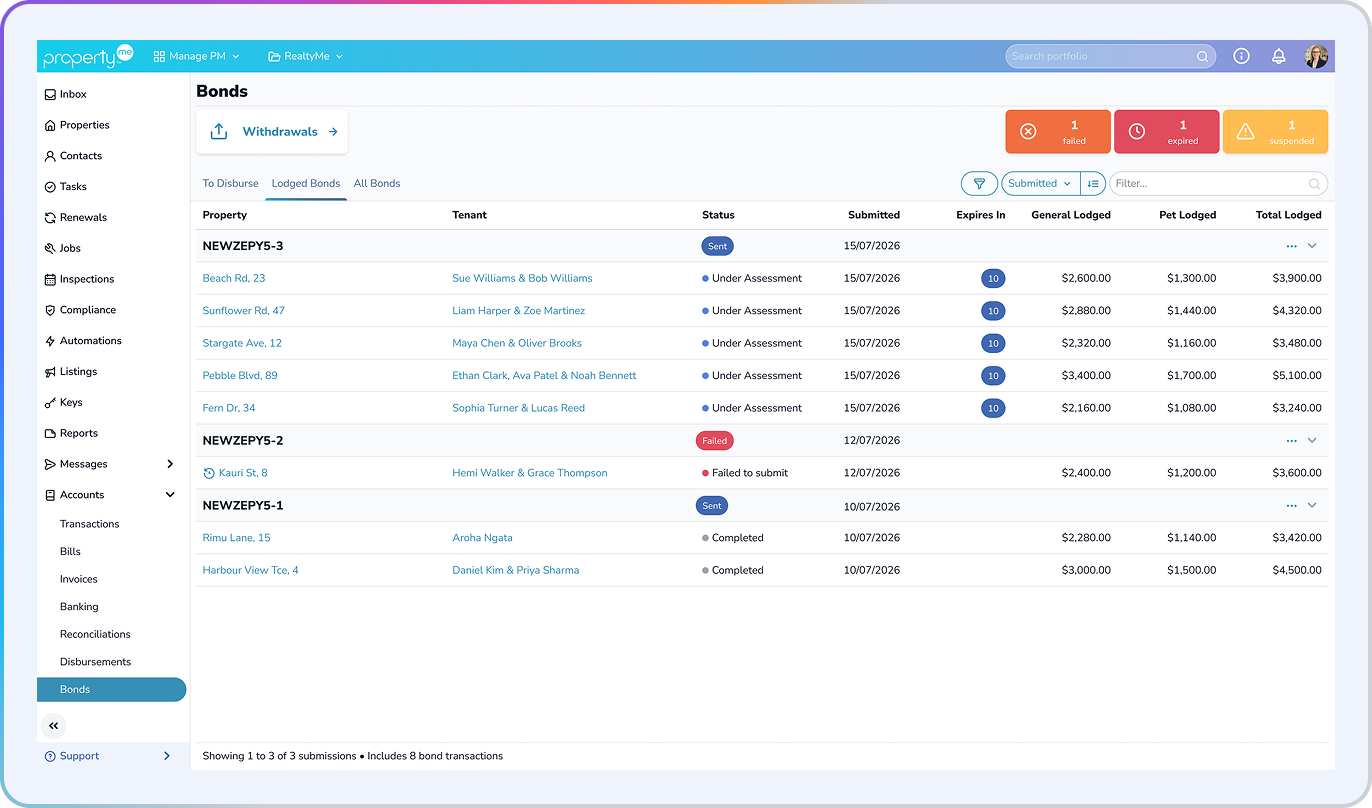
Task: Click the filter funnel icon button
Action: (x=979, y=184)
